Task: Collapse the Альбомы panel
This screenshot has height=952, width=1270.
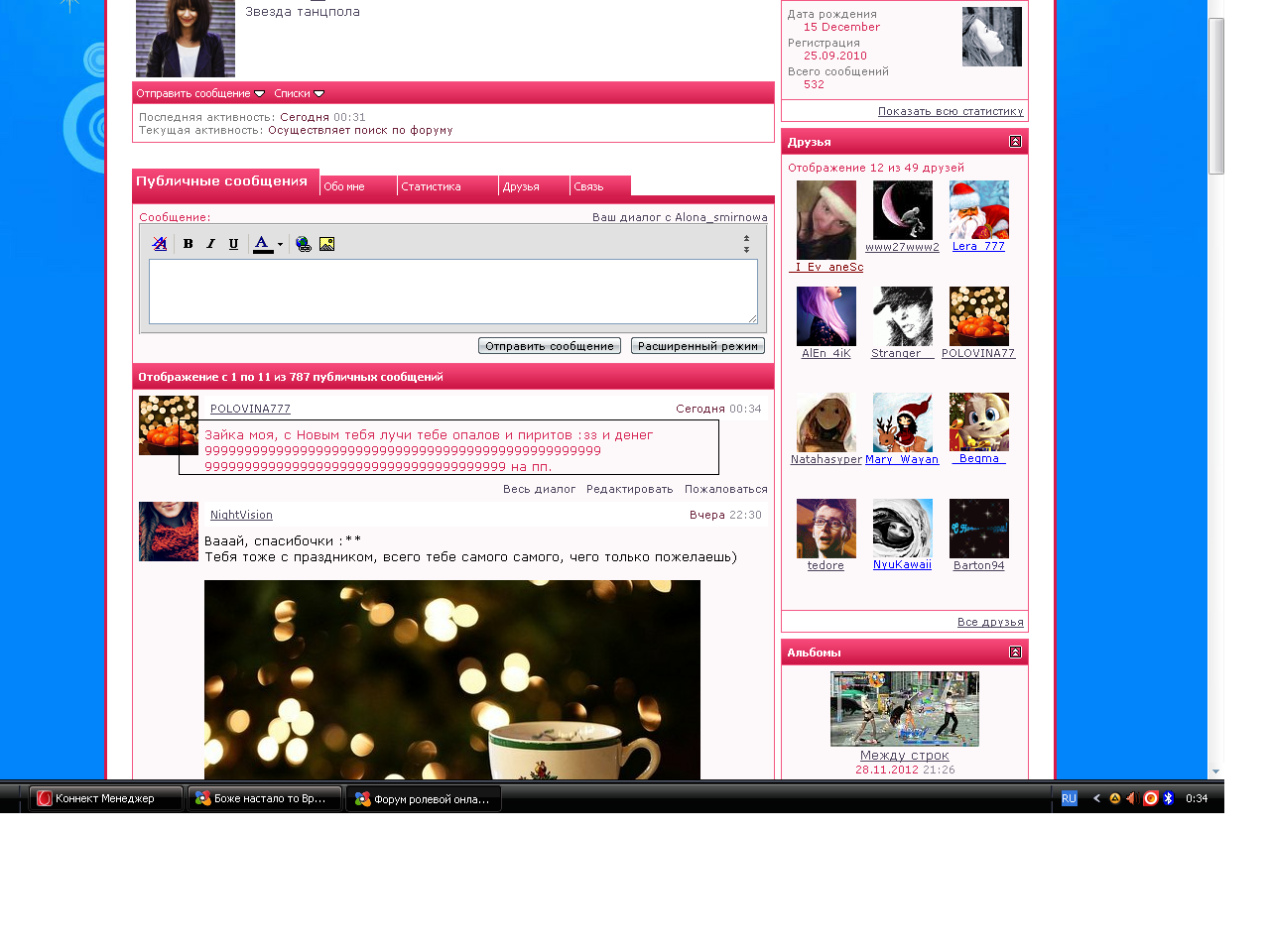Action: pos(1015,653)
